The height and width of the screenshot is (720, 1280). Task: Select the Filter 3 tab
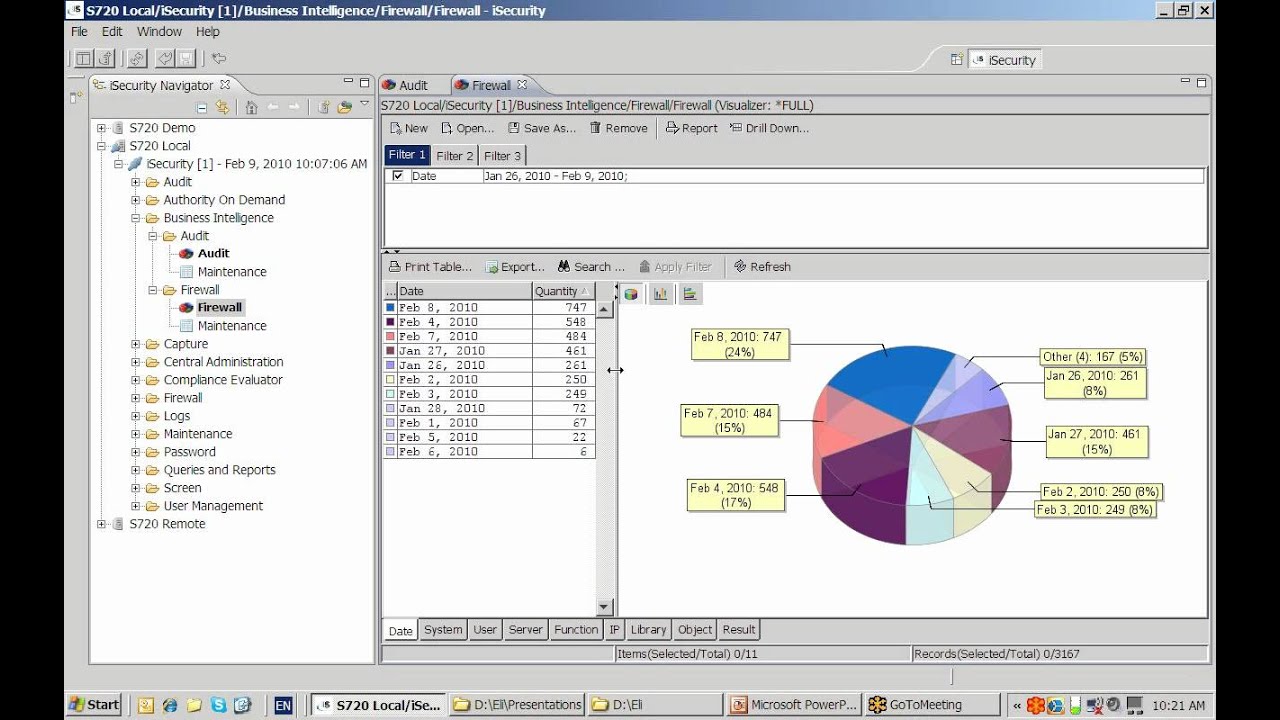point(502,155)
